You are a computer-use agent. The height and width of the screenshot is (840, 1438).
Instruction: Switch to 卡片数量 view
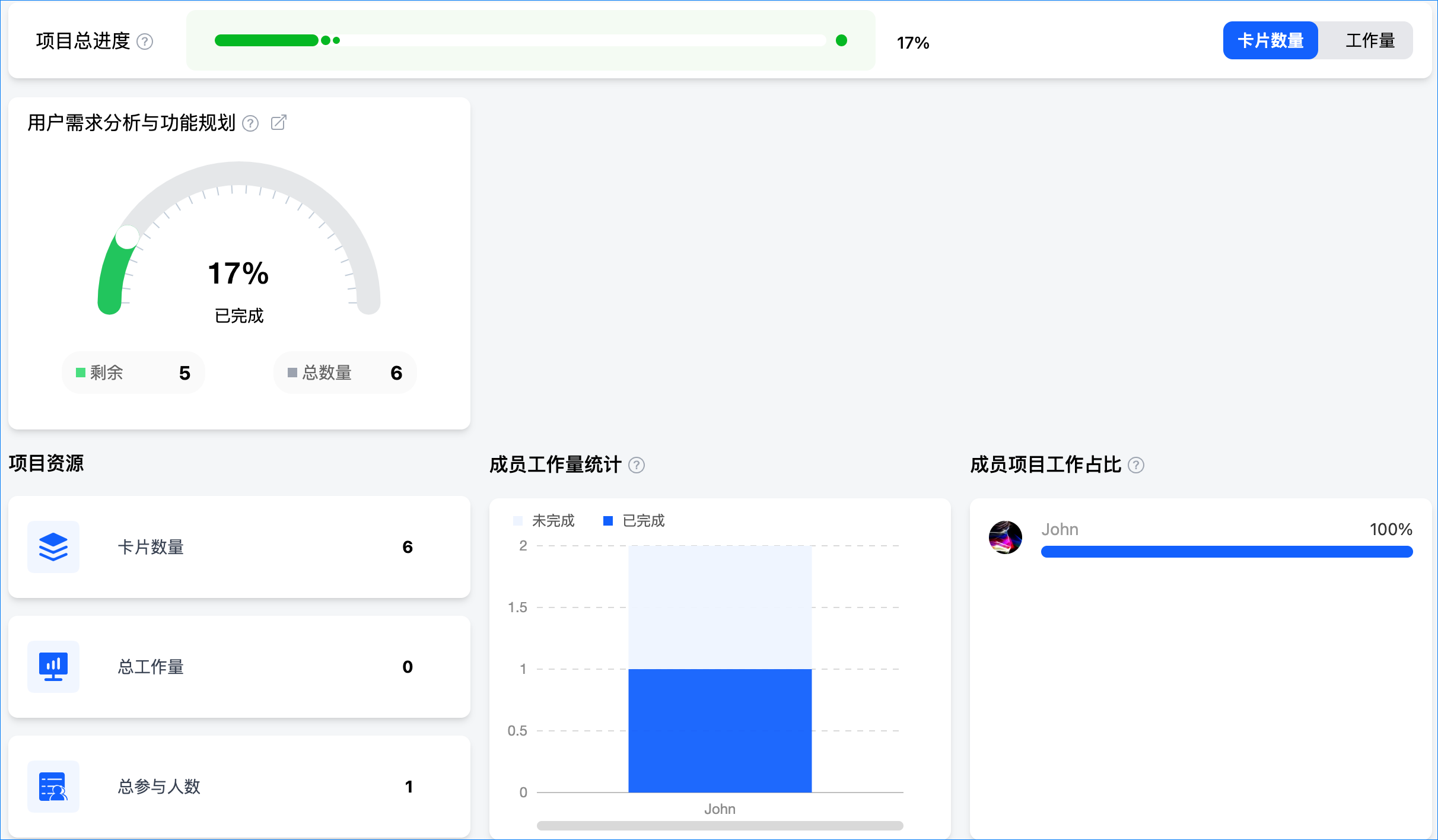coord(1270,40)
